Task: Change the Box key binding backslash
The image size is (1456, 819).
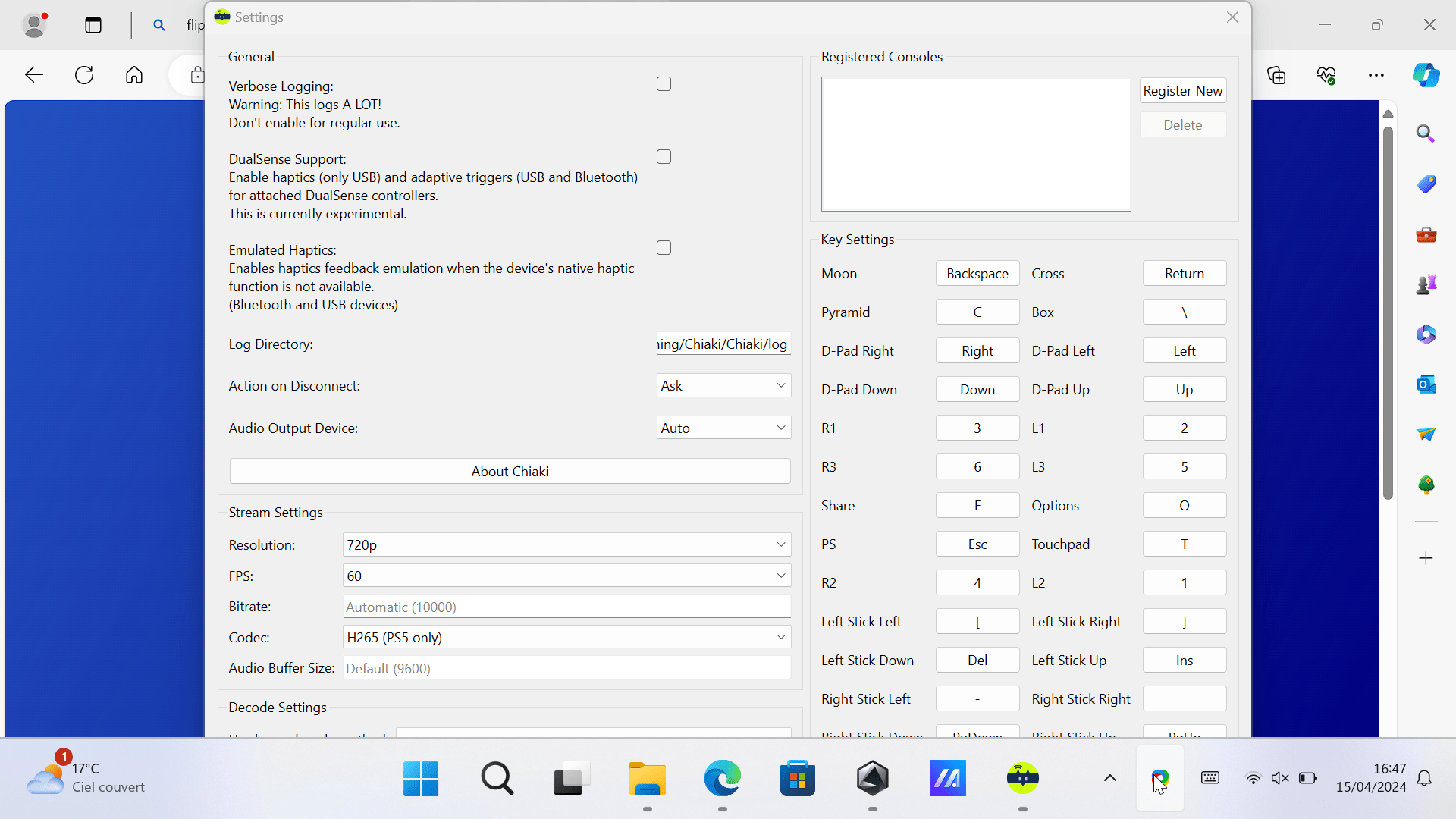Action: pos(1185,312)
